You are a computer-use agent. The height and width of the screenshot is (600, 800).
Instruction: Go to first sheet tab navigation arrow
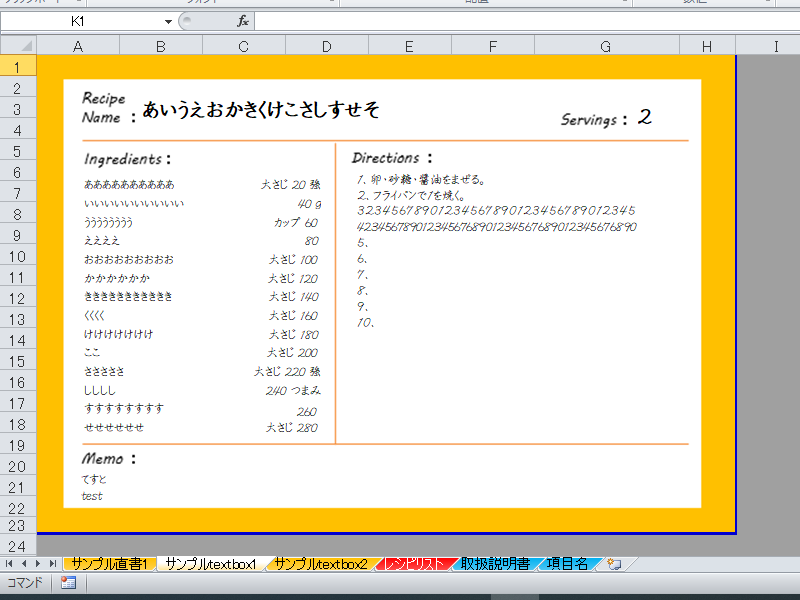click(x=9, y=564)
